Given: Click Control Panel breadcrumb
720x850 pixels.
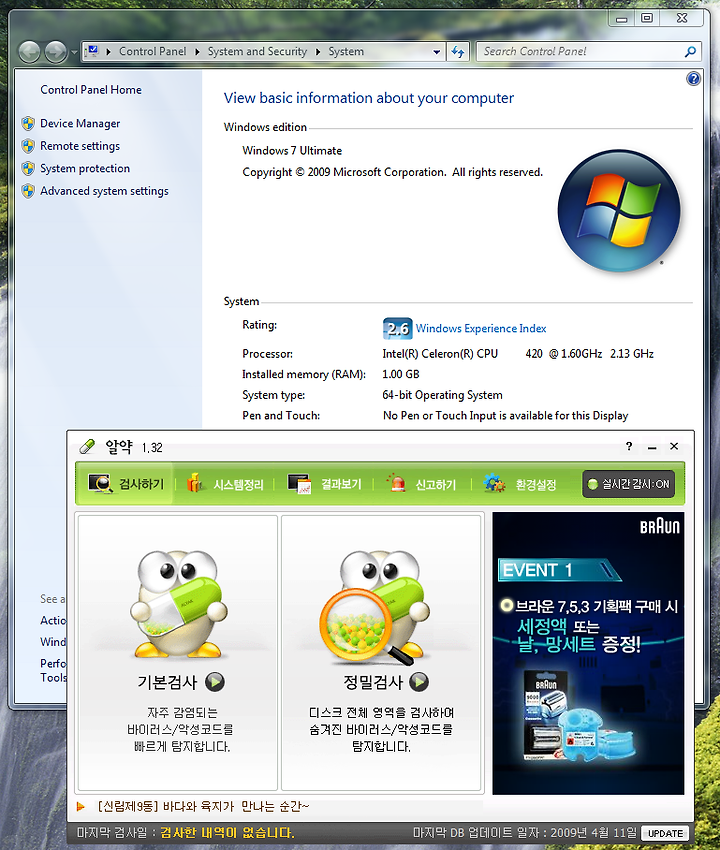Looking at the screenshot, I should pos(152,51).
